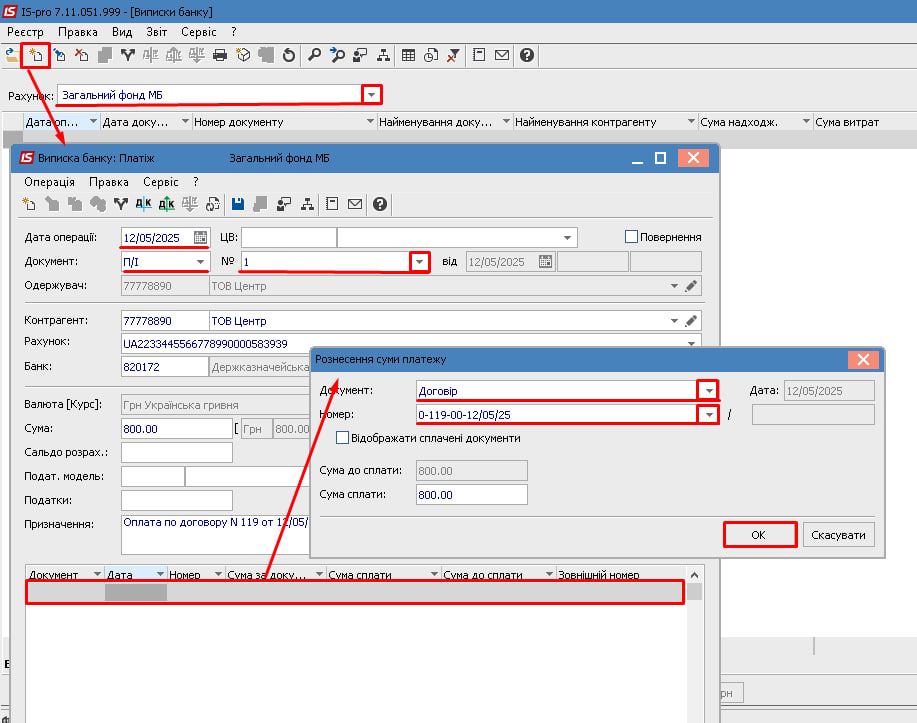Click refresh circular arrow icon
917x723 pixels.
[x=289, y=56]
